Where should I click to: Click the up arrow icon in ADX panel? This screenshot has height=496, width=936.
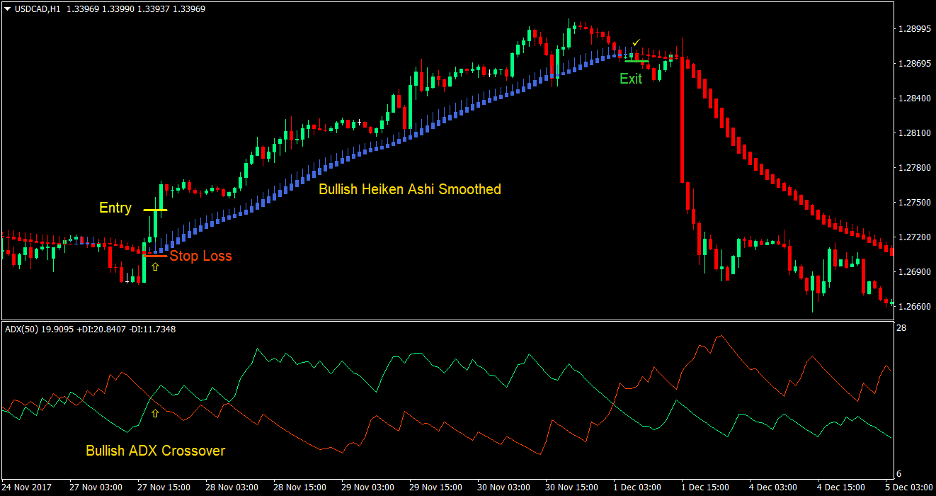pos(154,411)
